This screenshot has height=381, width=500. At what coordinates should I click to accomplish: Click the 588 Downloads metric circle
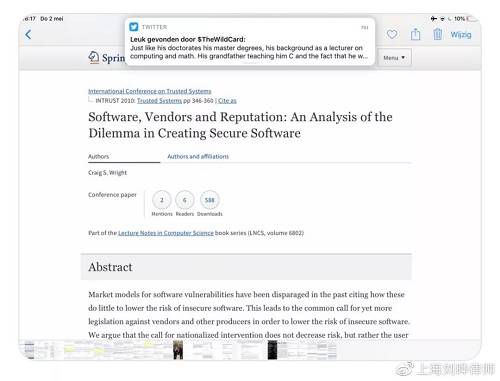point(210,200)
